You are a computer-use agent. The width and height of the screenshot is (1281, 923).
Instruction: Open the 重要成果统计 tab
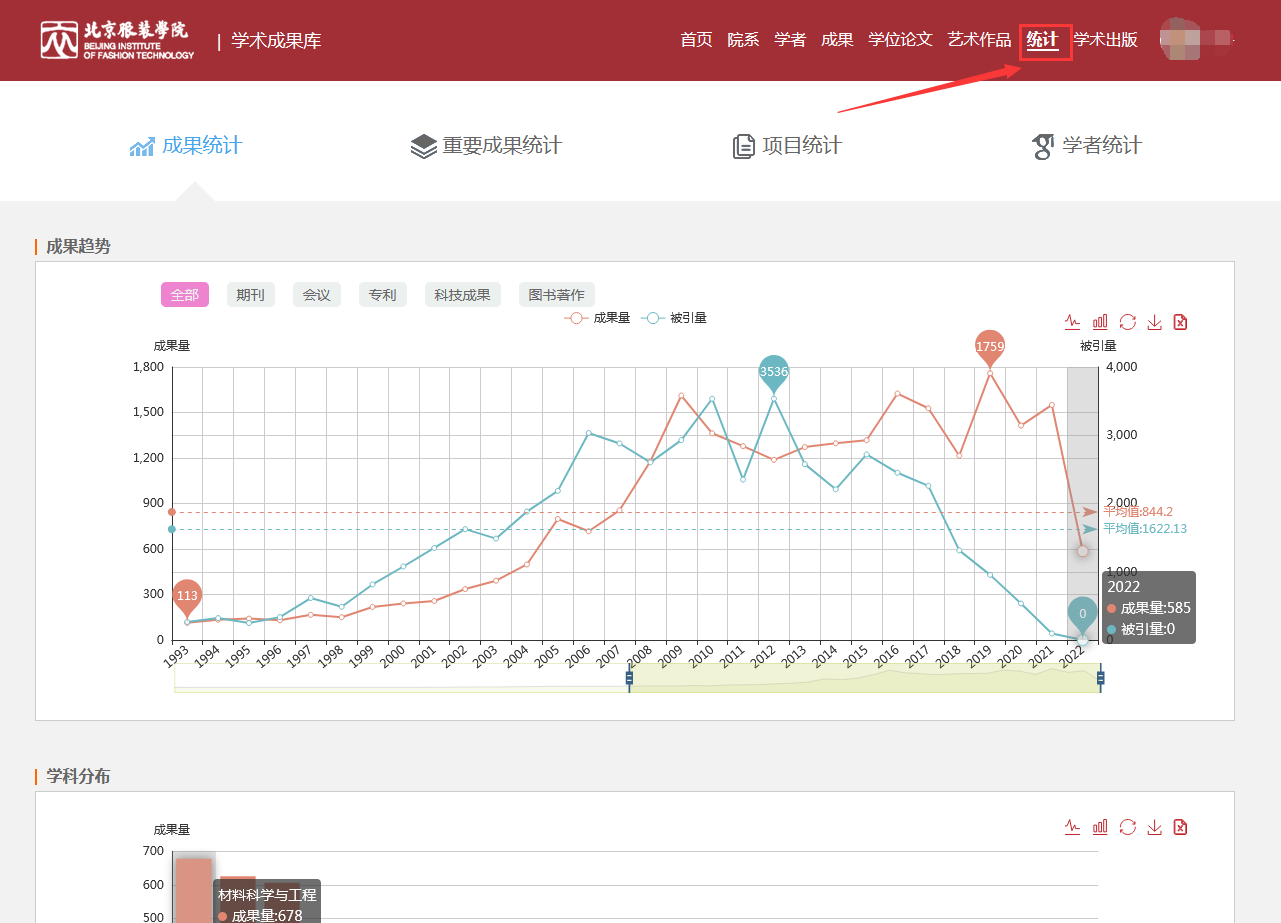click(486, 146)
